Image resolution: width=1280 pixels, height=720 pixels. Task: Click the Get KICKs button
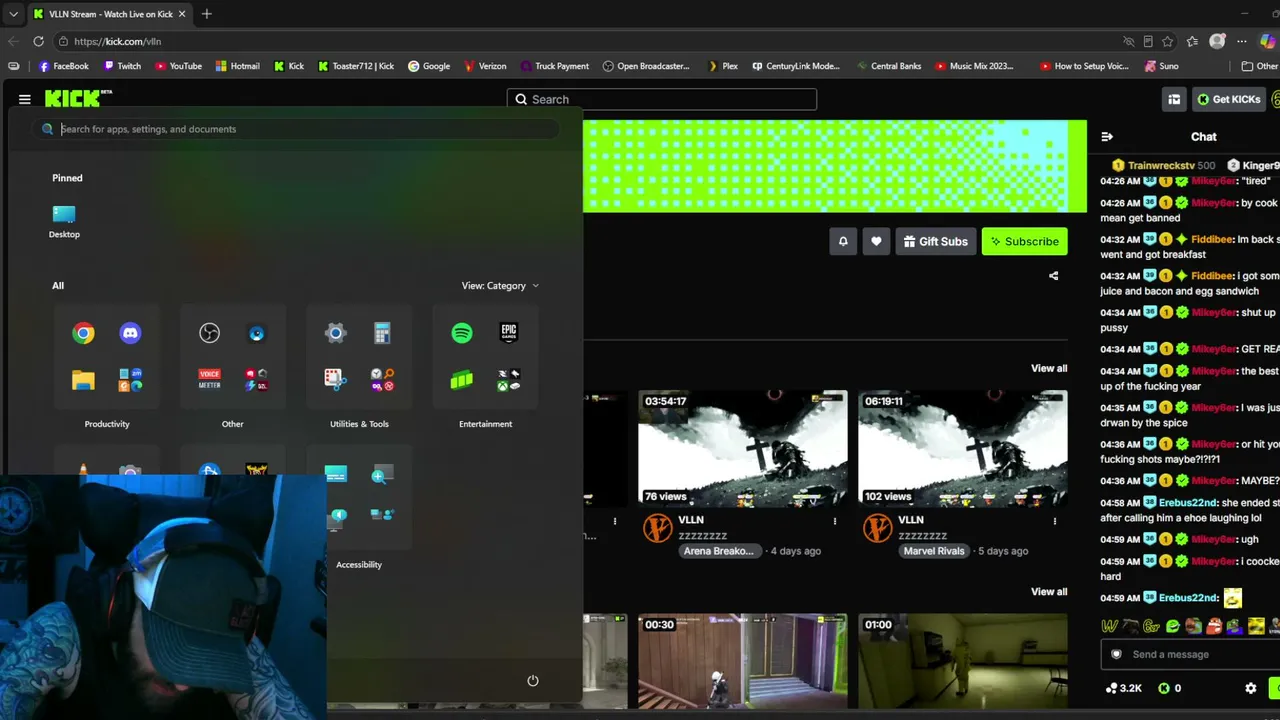1228,99
